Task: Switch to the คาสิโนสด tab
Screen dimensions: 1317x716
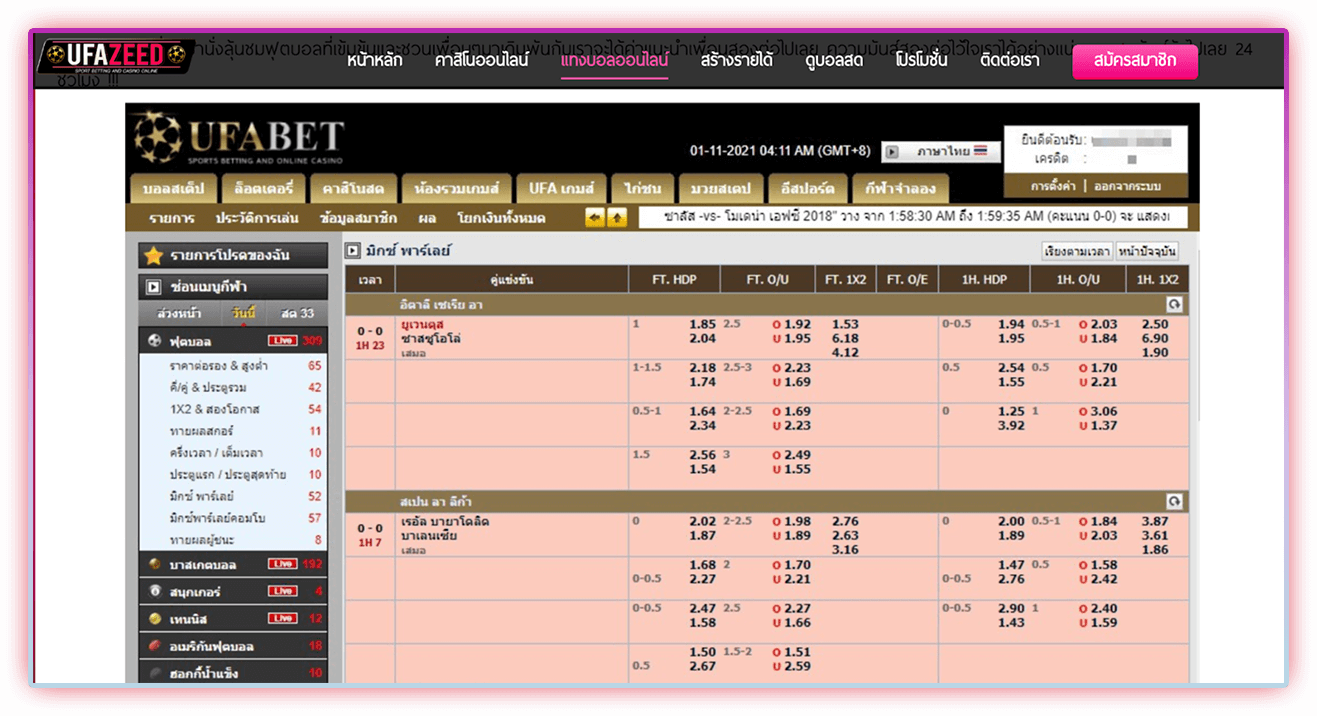Action: 347,188
